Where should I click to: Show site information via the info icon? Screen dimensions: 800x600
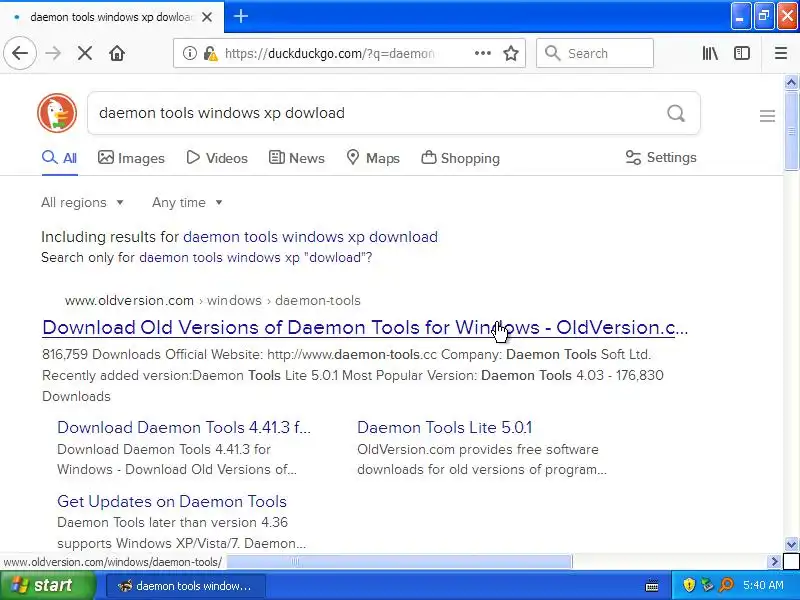(189, 53)
